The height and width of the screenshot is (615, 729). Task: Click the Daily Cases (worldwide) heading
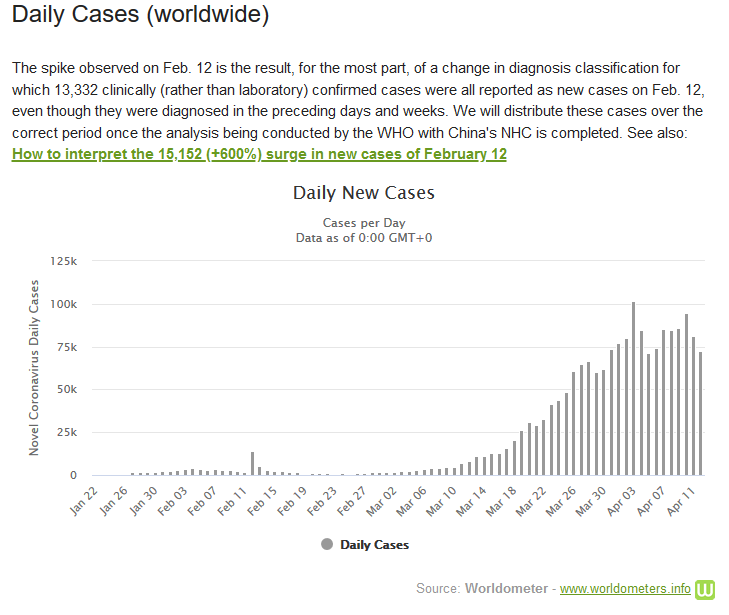pos(141,17)
